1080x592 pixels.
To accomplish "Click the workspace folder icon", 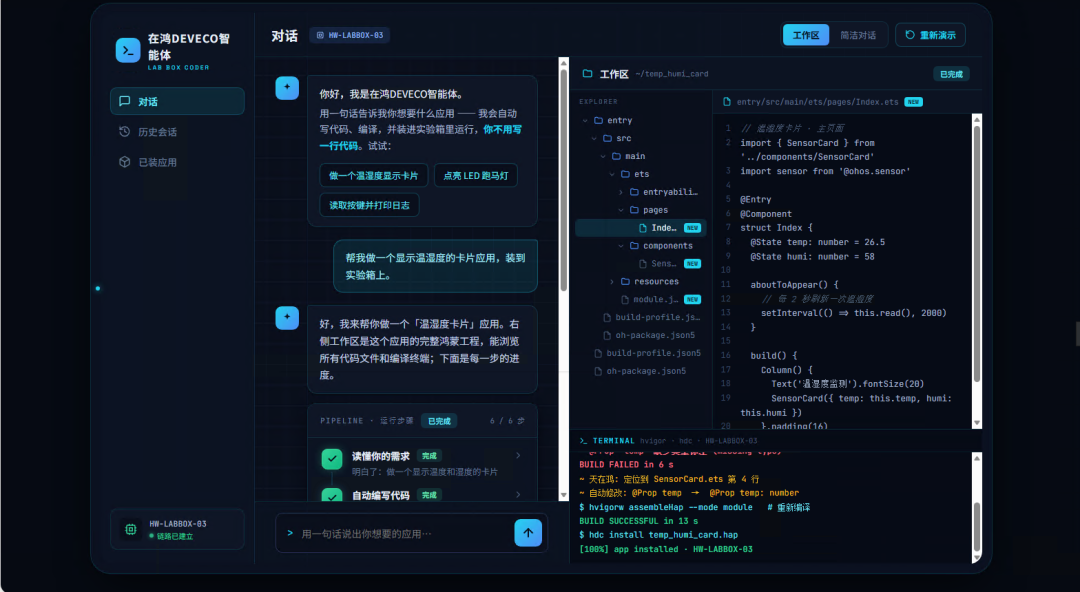I will point(588,74).
